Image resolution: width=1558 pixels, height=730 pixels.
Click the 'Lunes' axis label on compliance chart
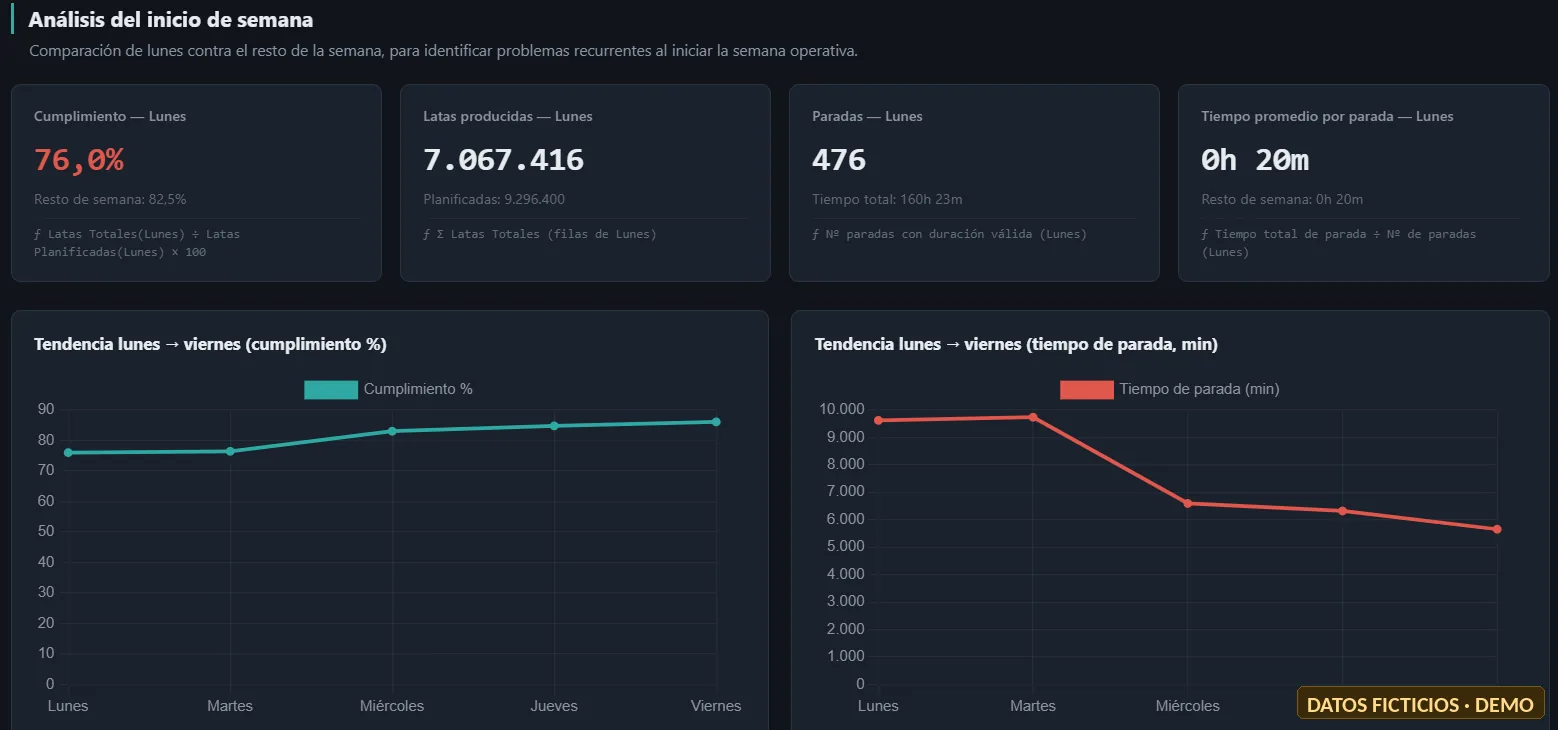pos(68,706)
